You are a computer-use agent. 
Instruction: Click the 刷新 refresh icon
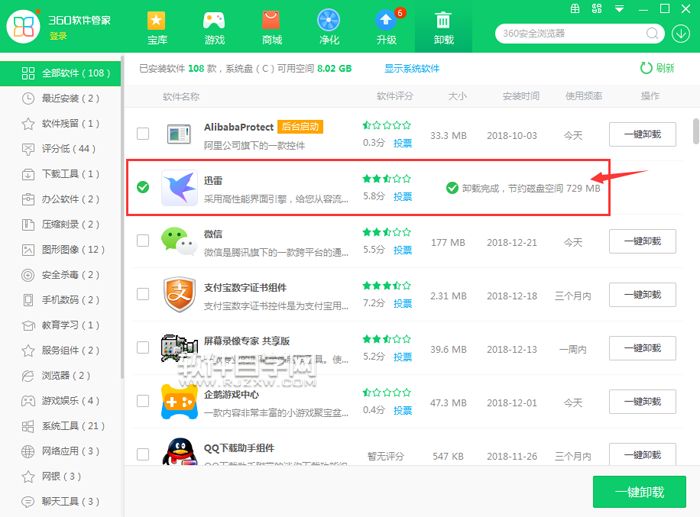[646, 68]
